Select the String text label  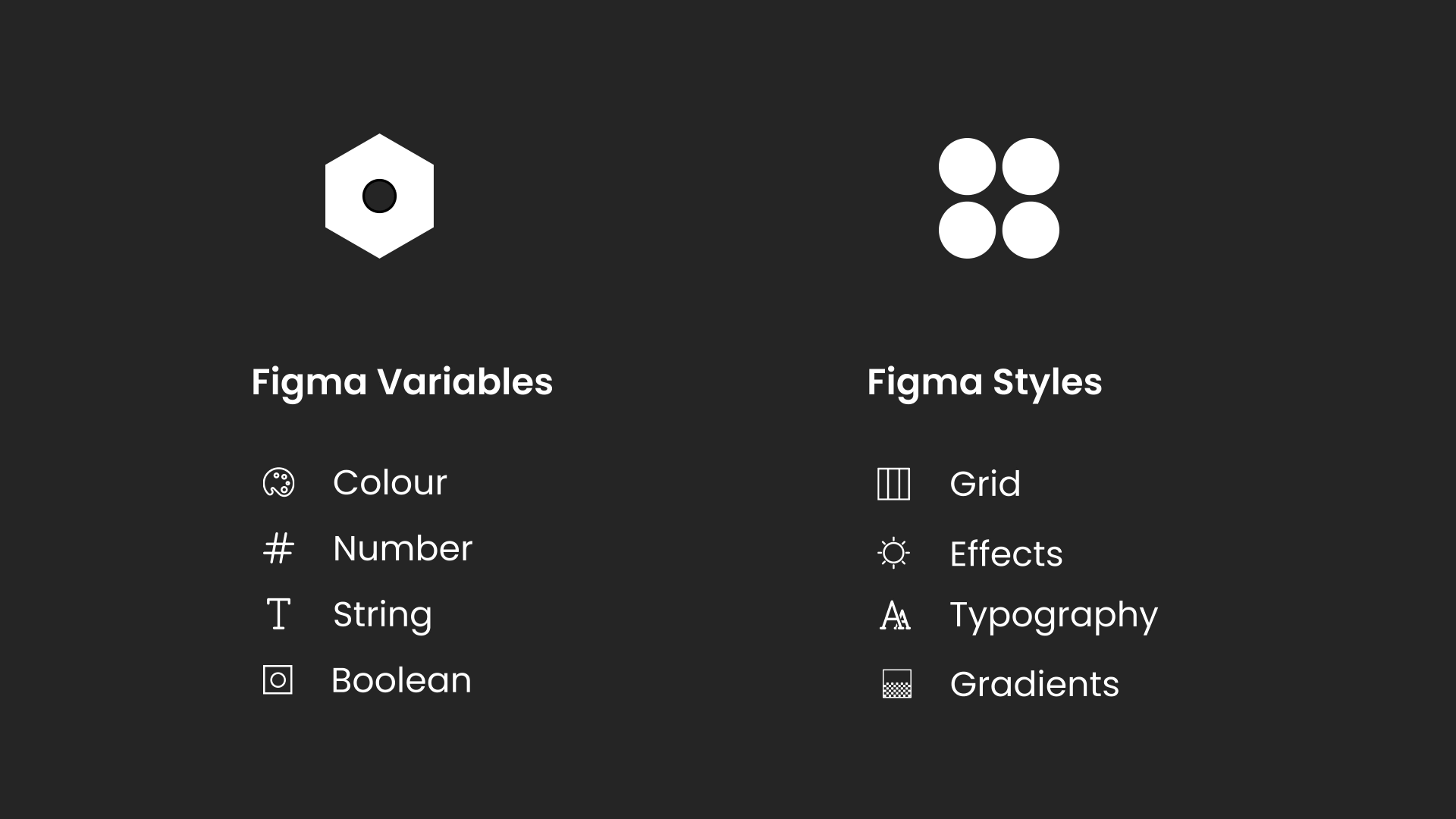382,614
